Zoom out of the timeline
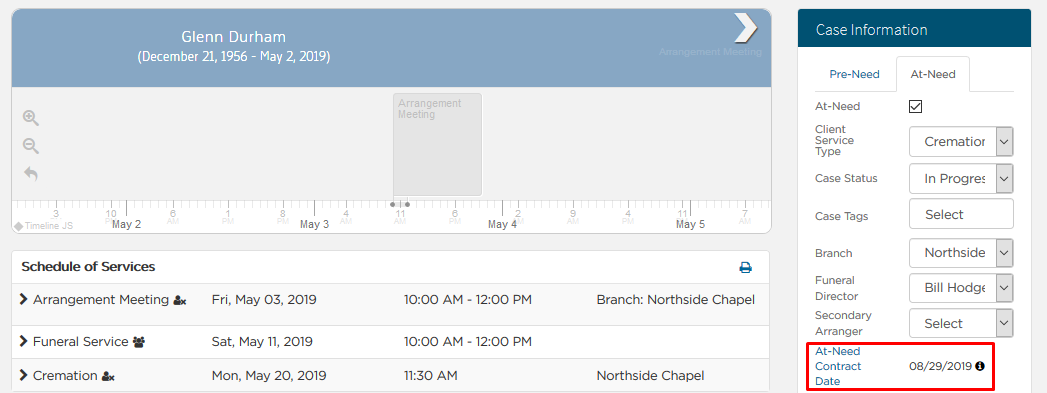Image resolution: width=1047 pixels, height=393 pixels. 31,146
